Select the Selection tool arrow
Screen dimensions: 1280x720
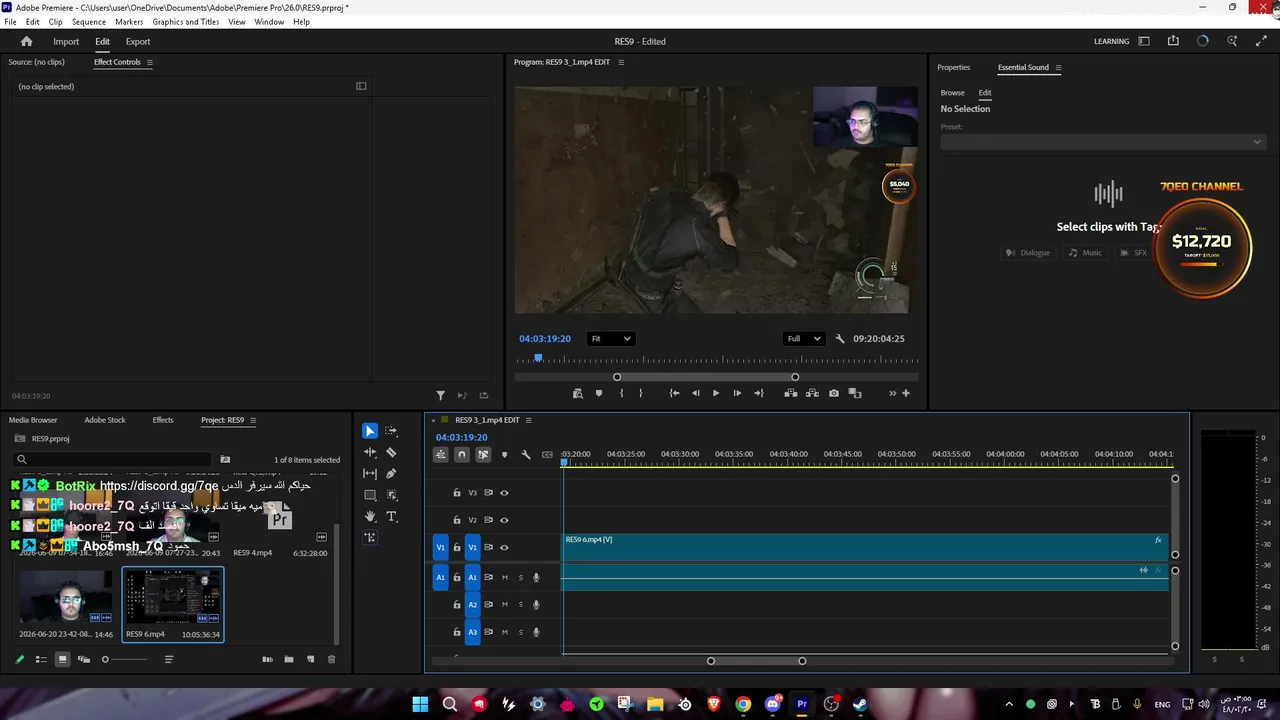(370, 431)
